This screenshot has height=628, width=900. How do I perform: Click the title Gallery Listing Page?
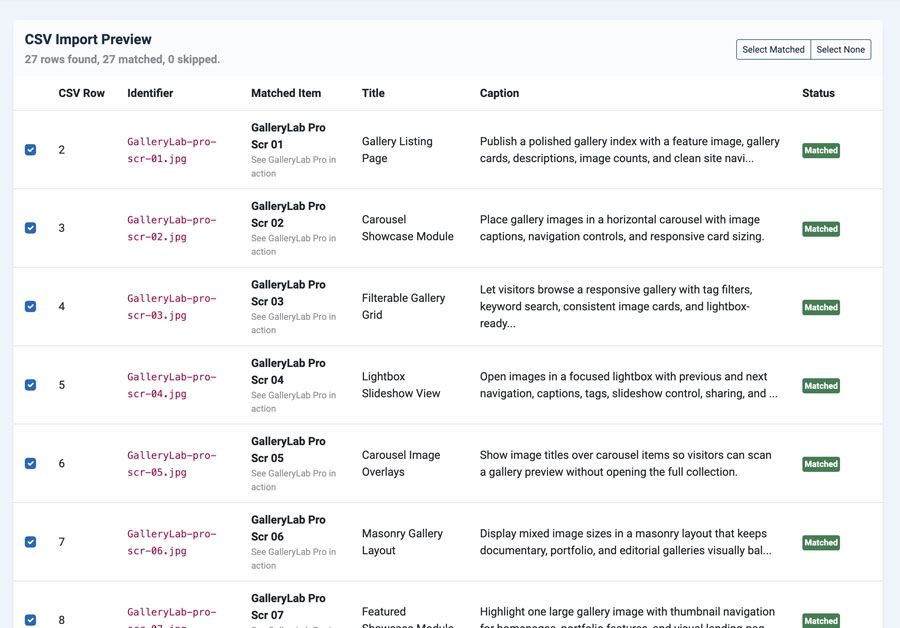click(397, 150)
